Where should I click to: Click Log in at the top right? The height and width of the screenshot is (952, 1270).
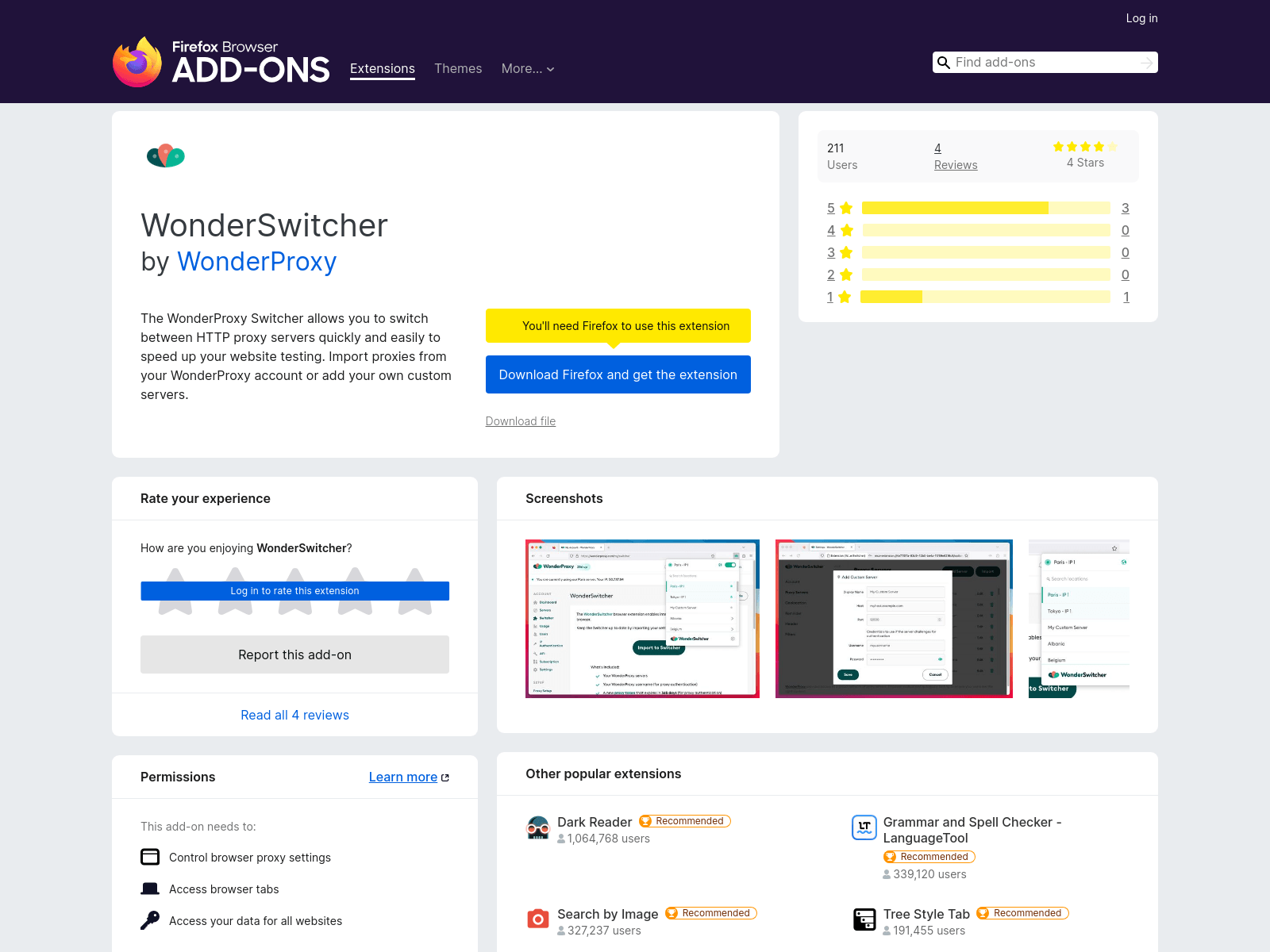pos(1141,18)
